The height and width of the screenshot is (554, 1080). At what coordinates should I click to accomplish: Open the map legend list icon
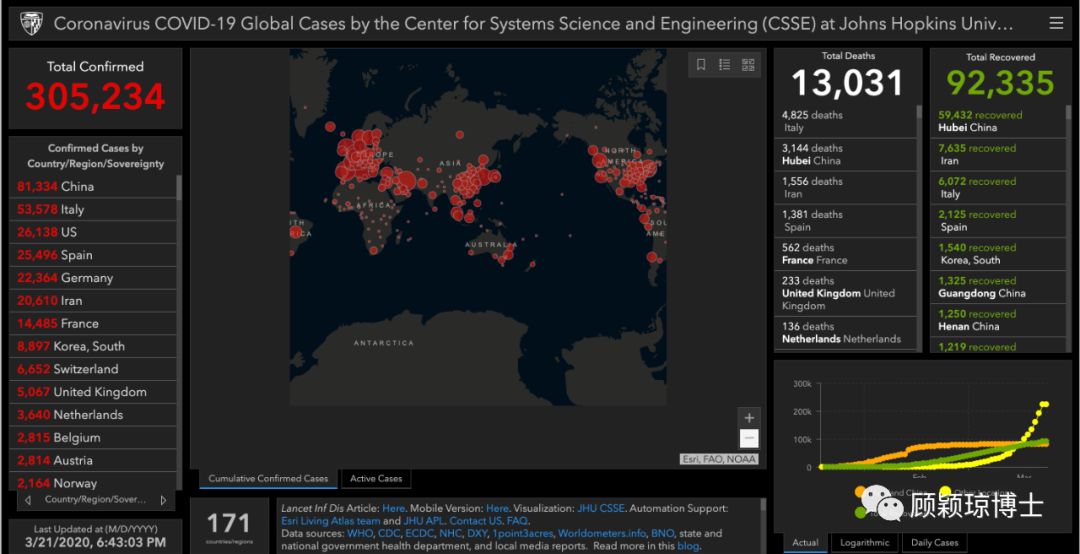pyautogui.click(x=725, y=65)
